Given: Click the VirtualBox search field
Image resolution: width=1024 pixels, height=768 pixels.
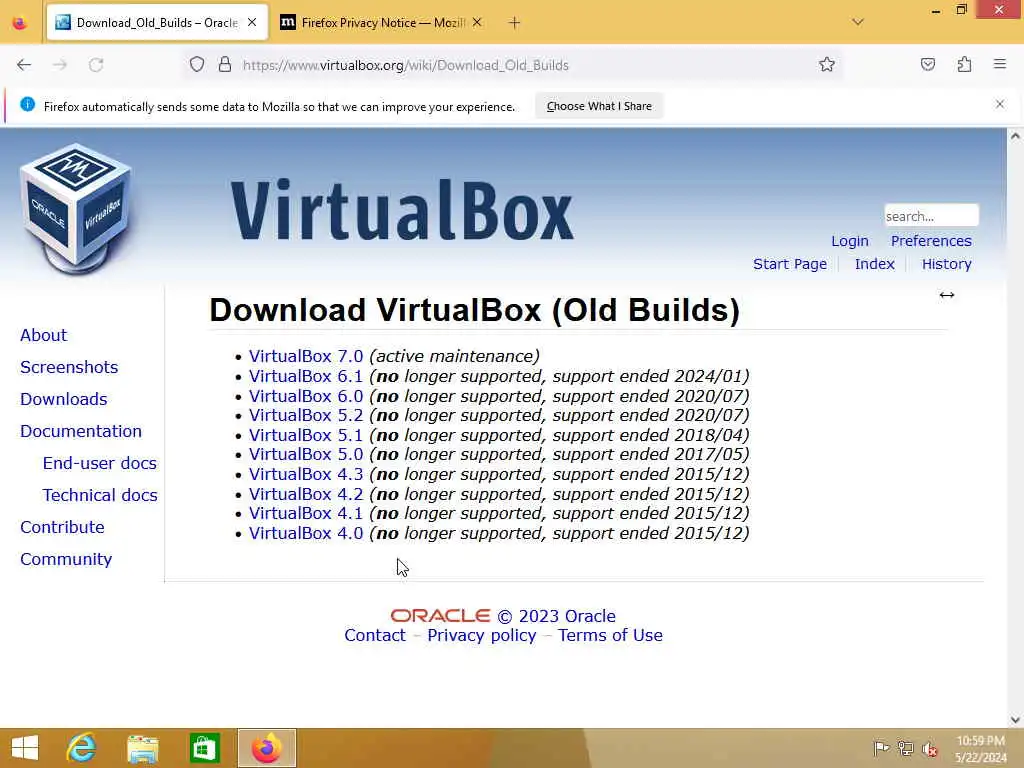Looking at the screenshot, I should pos(931,216).
